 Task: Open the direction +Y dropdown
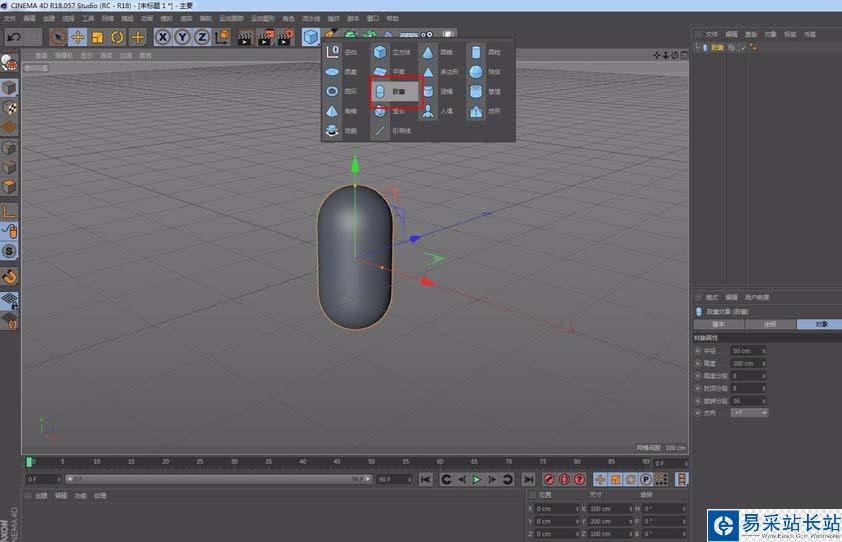(x=750, y=412)
